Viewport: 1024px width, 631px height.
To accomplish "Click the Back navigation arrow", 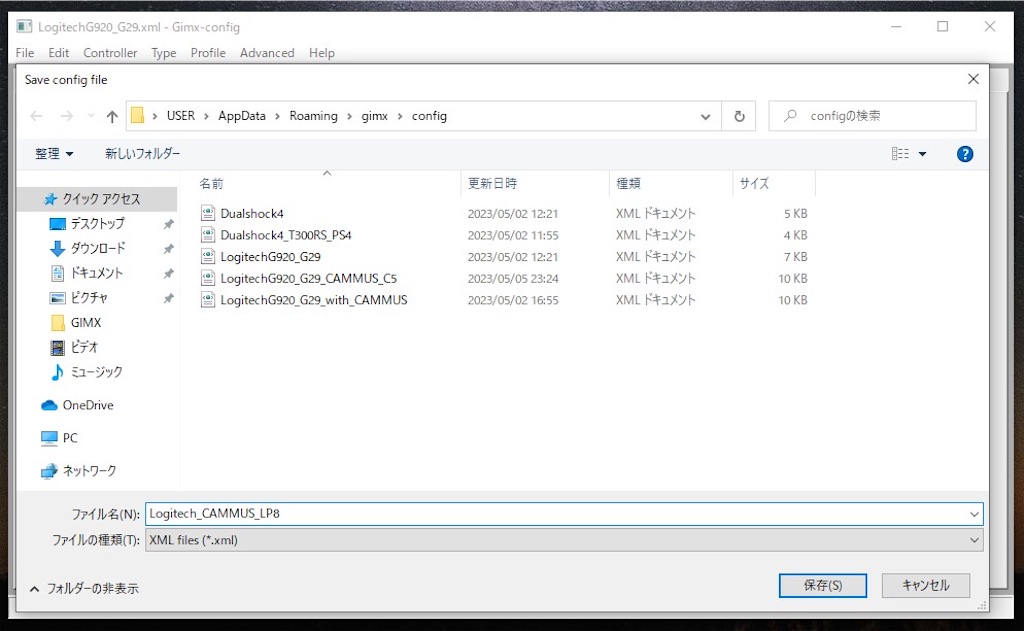I will [37, 116].
